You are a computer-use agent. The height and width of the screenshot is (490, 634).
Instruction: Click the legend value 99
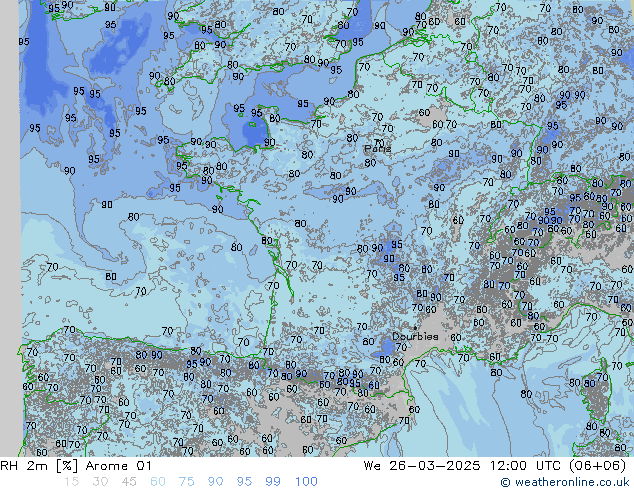tap(273, 482)
